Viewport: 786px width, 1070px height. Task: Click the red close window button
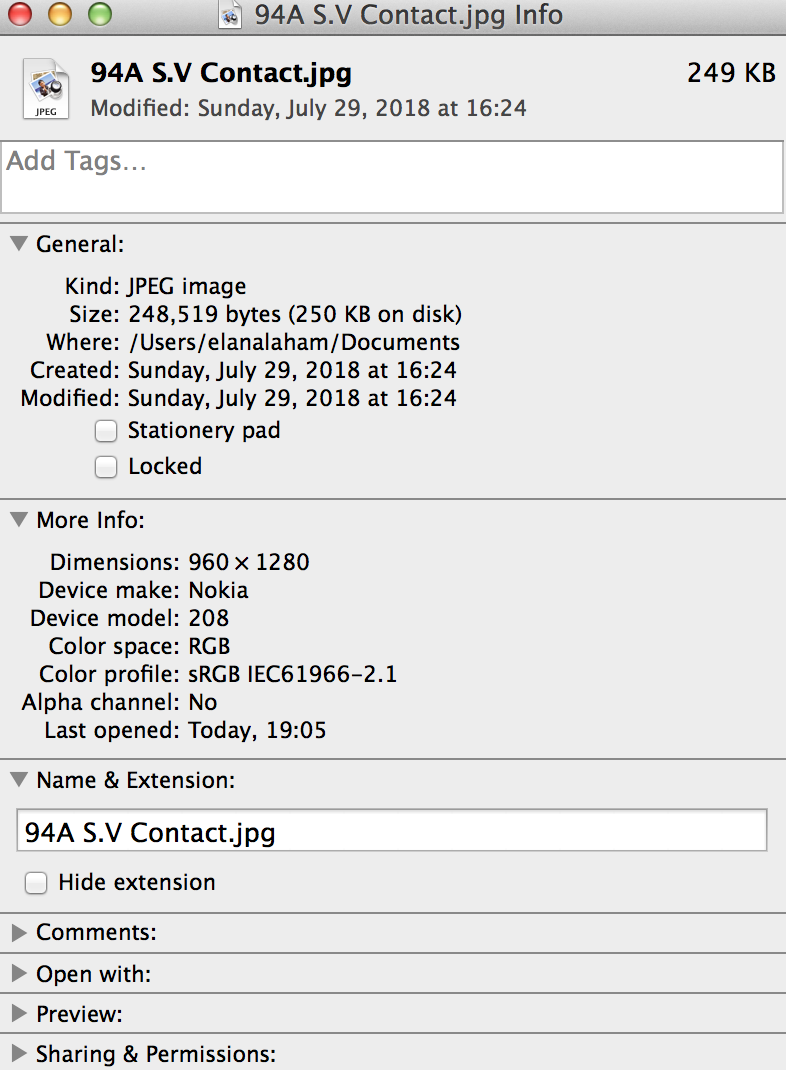(20, 14)
